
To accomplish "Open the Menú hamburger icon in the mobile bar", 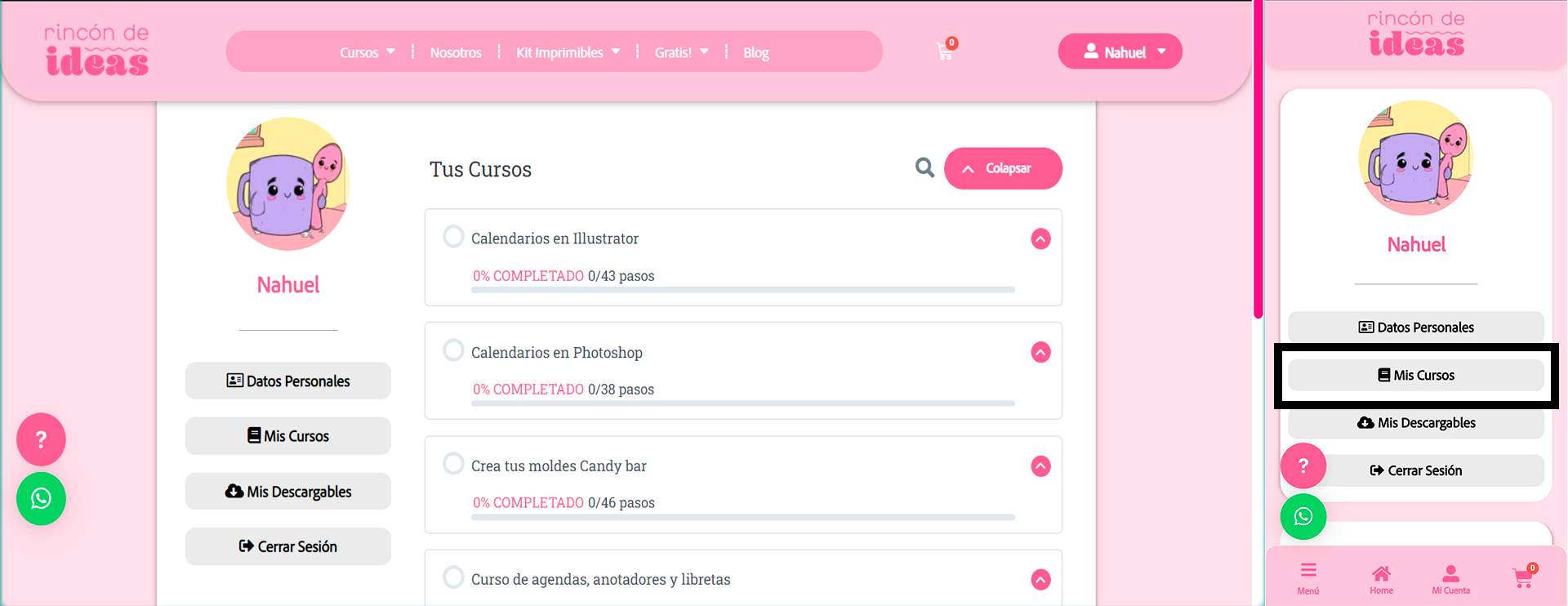I will 1308,577.
